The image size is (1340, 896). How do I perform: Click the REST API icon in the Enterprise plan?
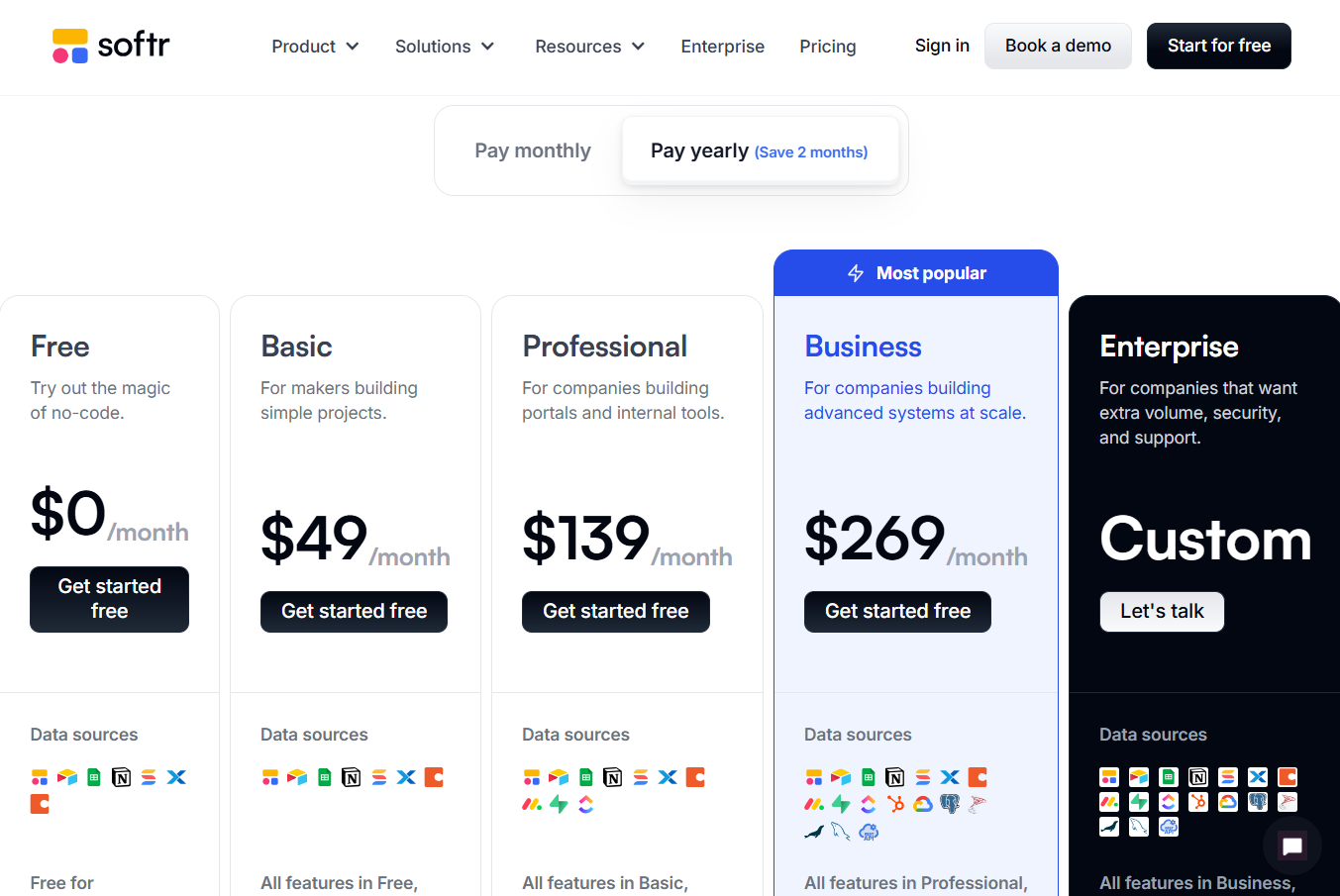point(1169,827)
